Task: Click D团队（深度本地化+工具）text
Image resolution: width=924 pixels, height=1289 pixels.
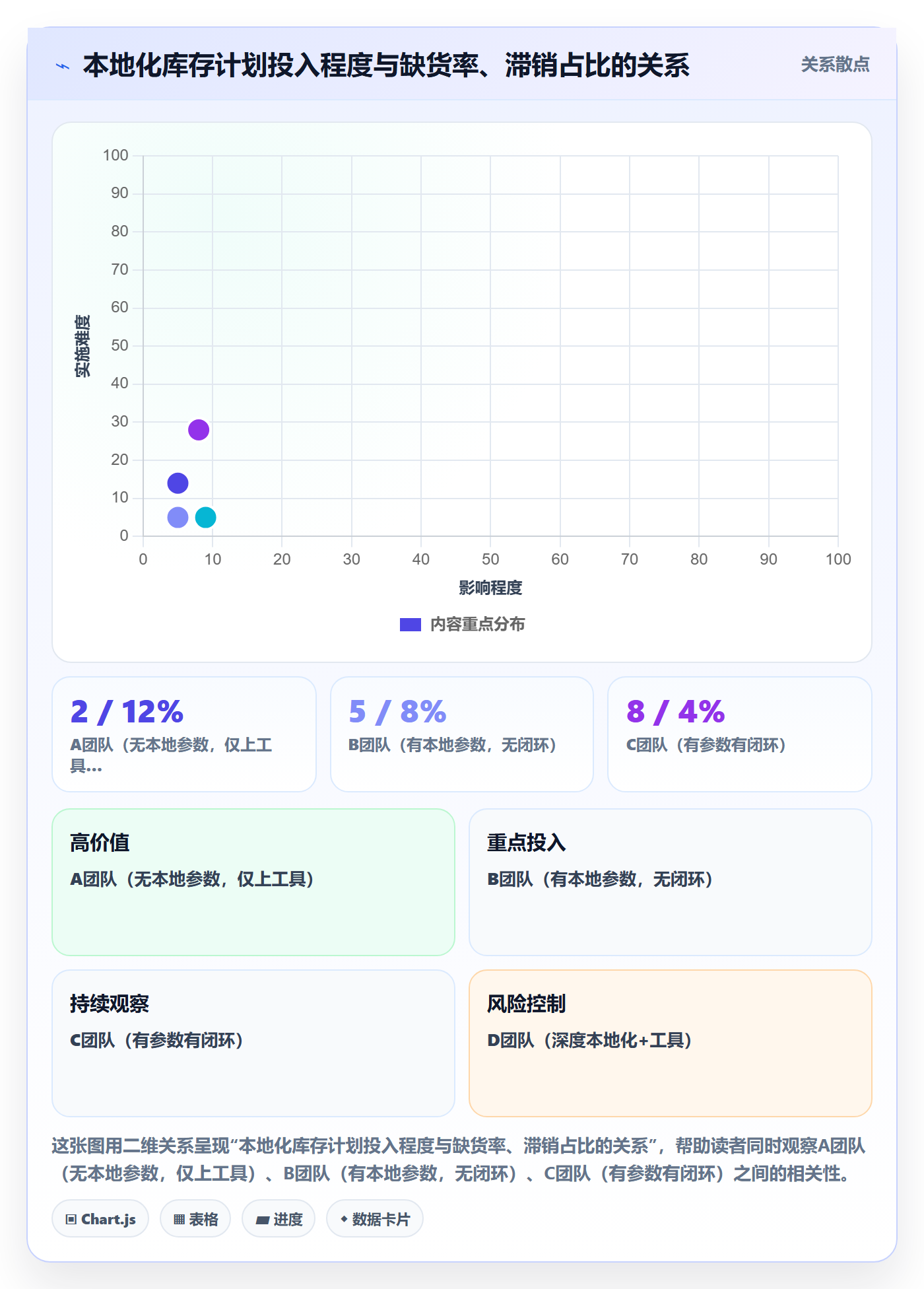Action: tap(589, 1041)
